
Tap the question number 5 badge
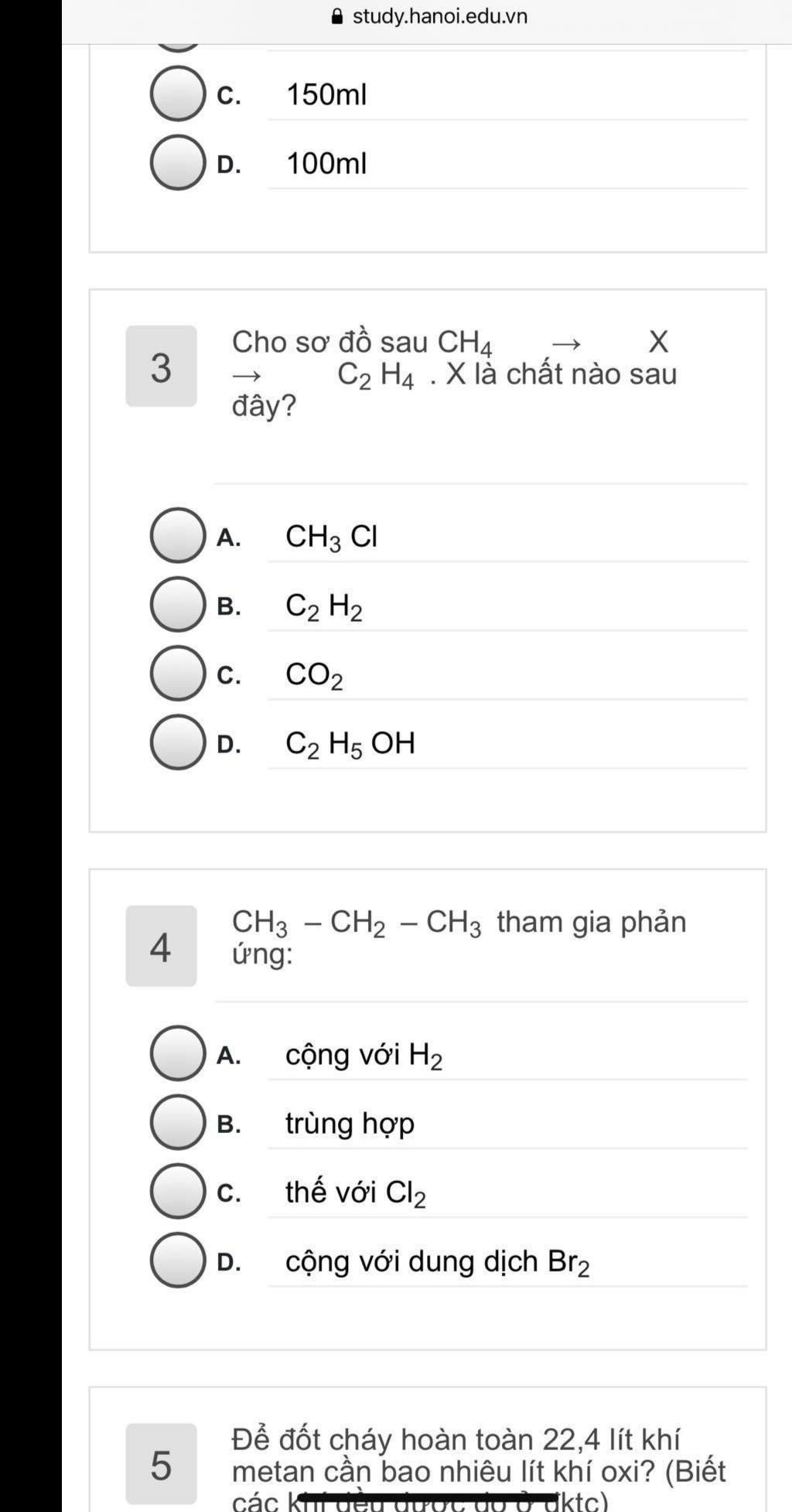coord(161,1464)
